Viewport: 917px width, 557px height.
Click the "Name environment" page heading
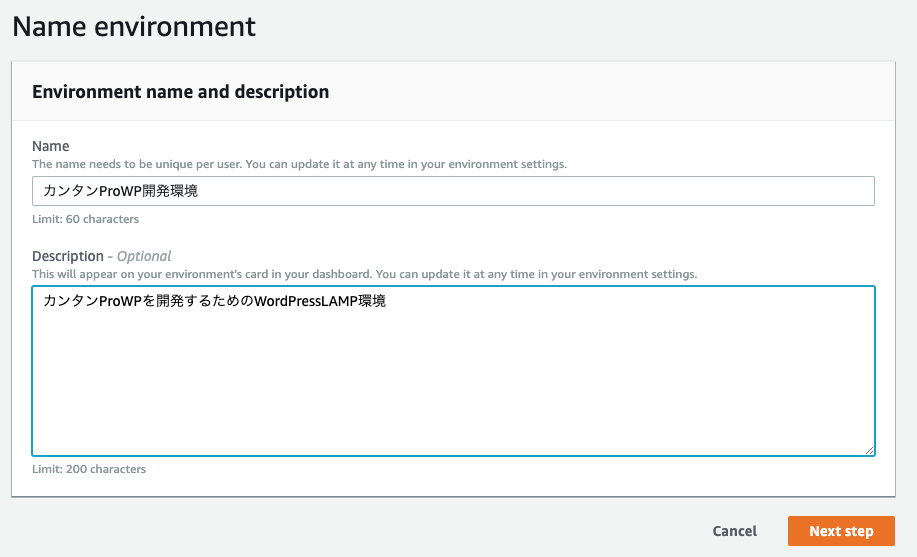click(x=134, y=26)
